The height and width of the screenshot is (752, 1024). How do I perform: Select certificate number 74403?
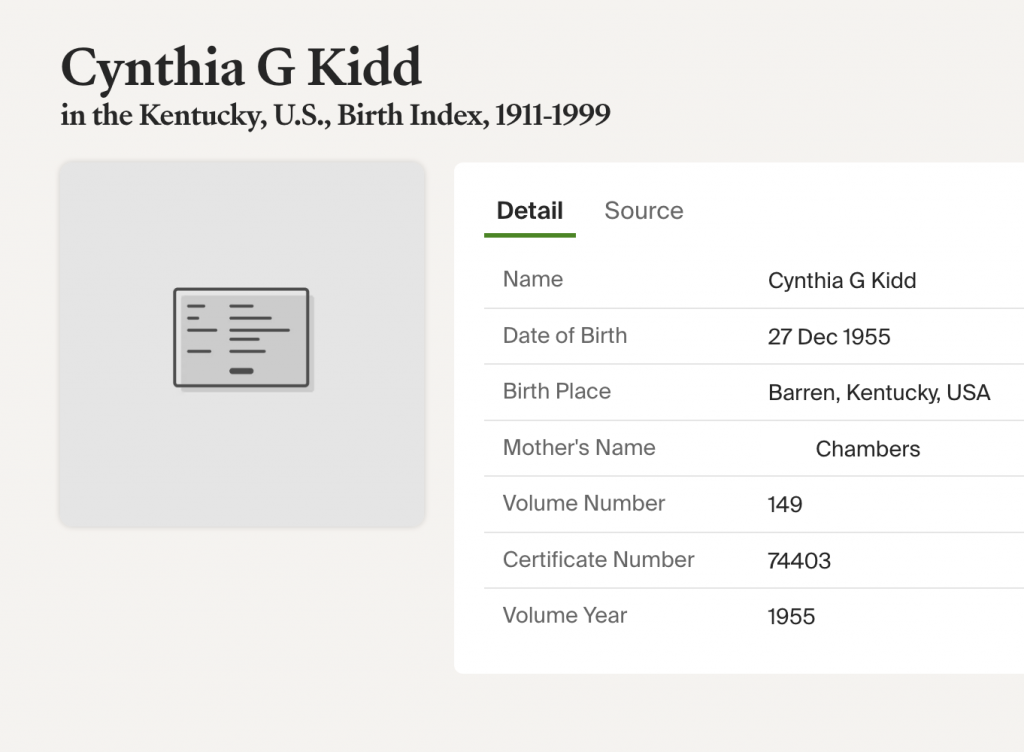tap(799, 561)
